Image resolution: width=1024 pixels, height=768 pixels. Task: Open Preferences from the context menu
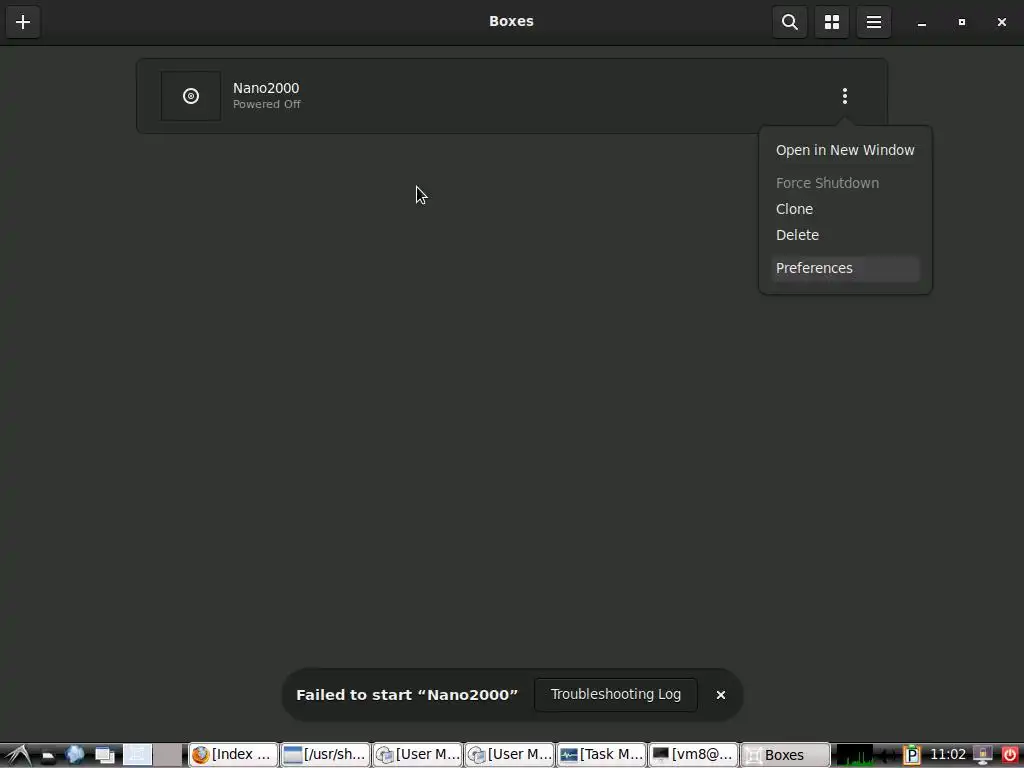click(845, 268)
